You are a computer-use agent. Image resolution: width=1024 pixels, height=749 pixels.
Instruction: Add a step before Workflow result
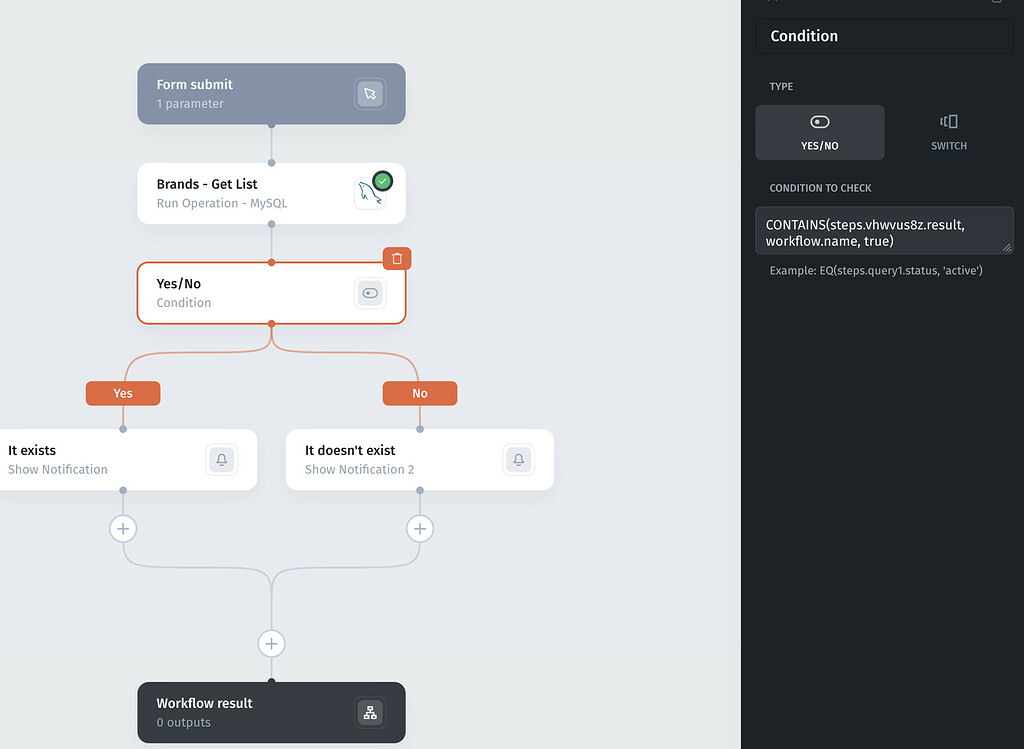(271, 643)
